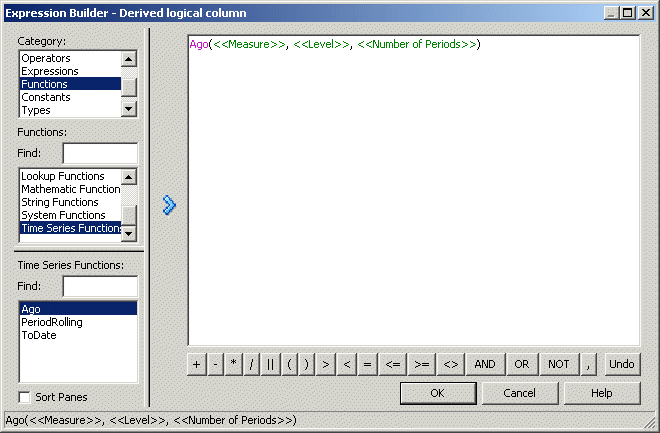Screen dimensions: 660x433
Task: Insert divide slash operator
Action: [252, 364]
